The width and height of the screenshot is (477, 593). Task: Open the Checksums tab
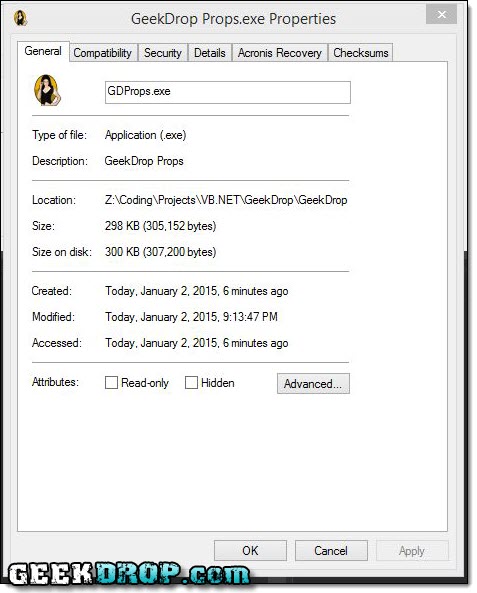pyautogui.click(x=360, y=53)
